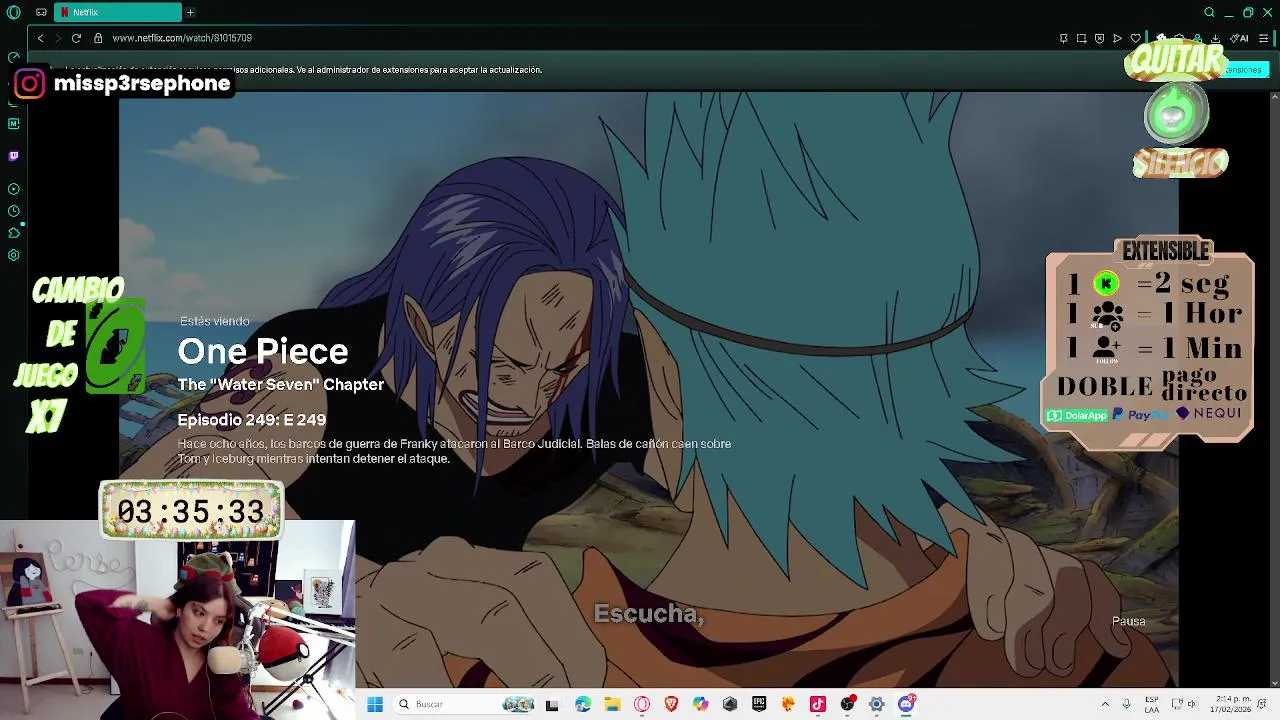Open the player send arrow icon

[1117, 38]
